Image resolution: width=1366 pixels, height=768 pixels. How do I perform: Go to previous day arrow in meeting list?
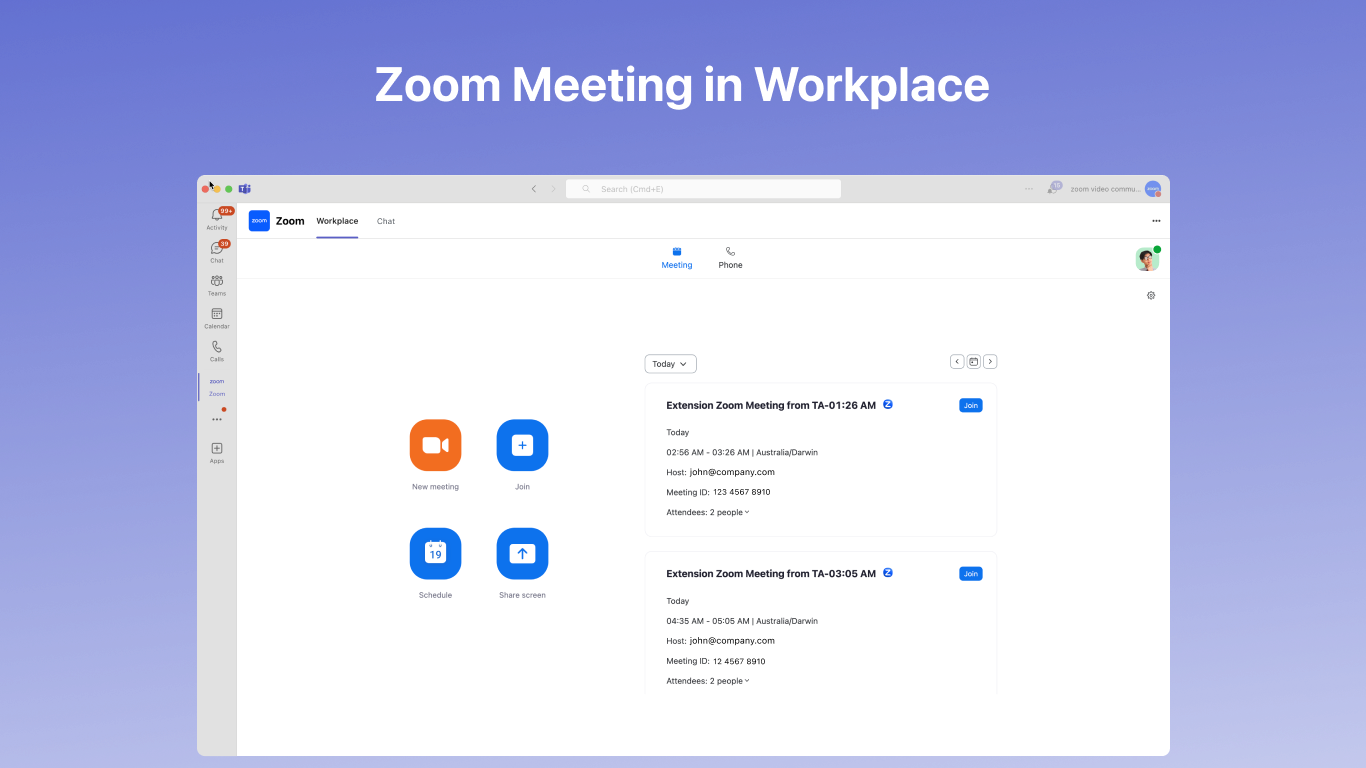(957, 362)
